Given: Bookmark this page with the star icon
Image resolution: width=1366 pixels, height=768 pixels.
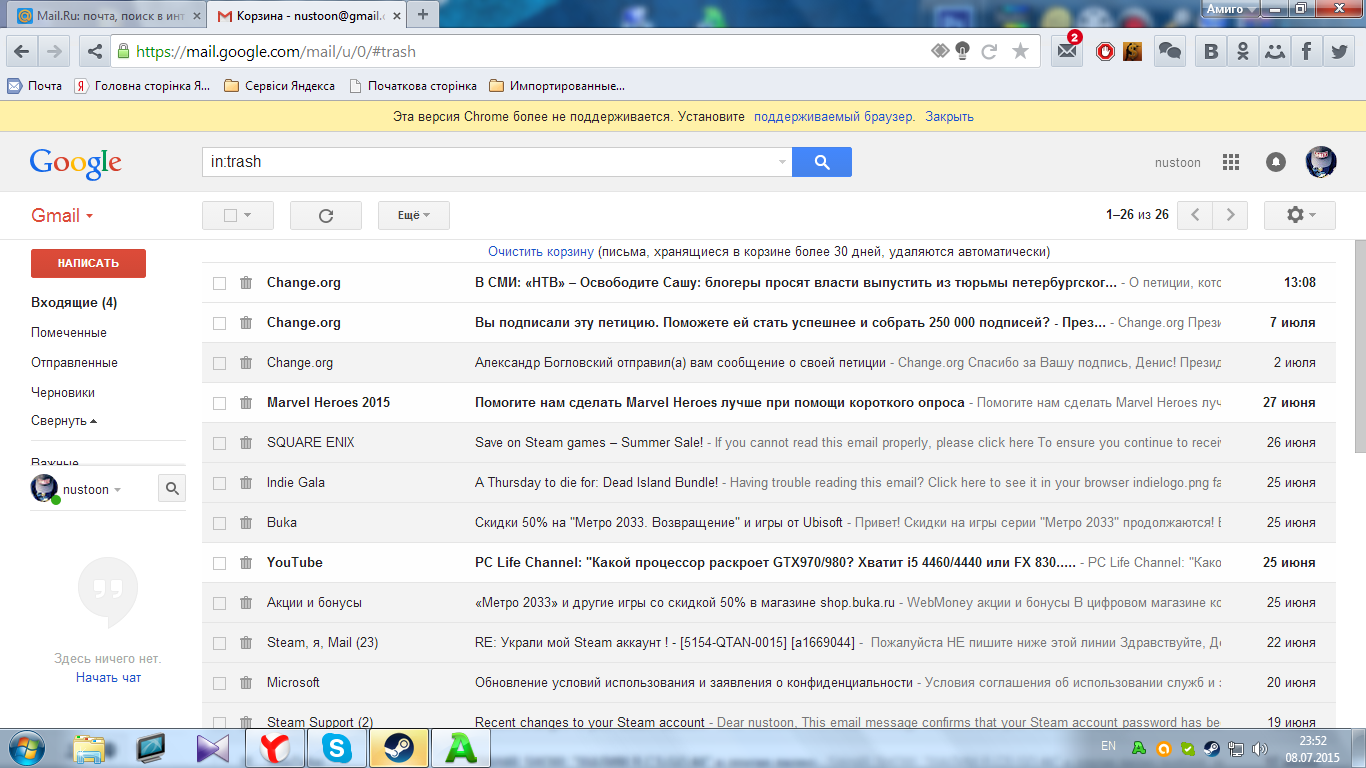Looking at the screenshot, I should pos(1020,51).
